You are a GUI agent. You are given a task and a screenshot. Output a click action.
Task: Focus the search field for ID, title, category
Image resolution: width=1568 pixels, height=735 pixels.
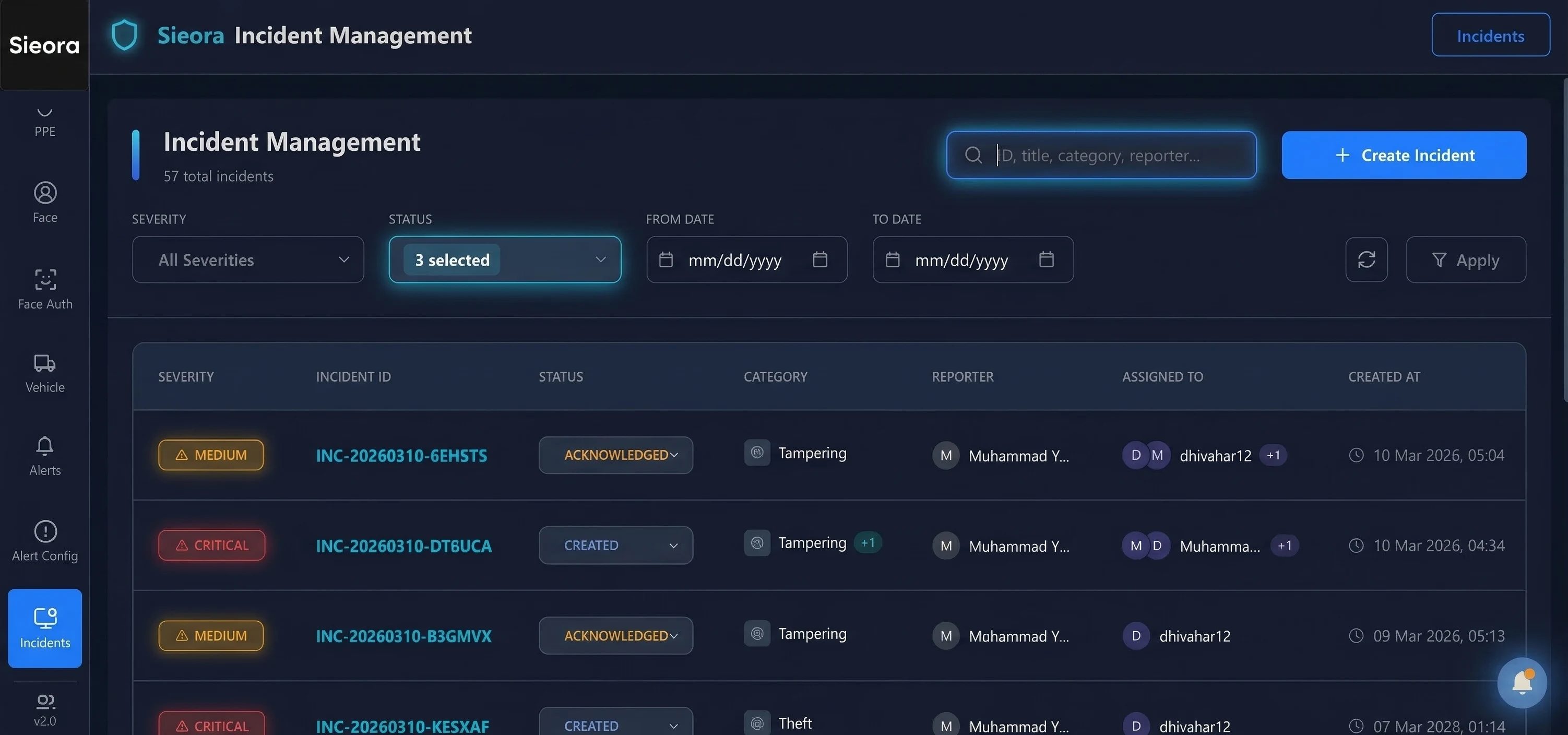coord(1101,155)
